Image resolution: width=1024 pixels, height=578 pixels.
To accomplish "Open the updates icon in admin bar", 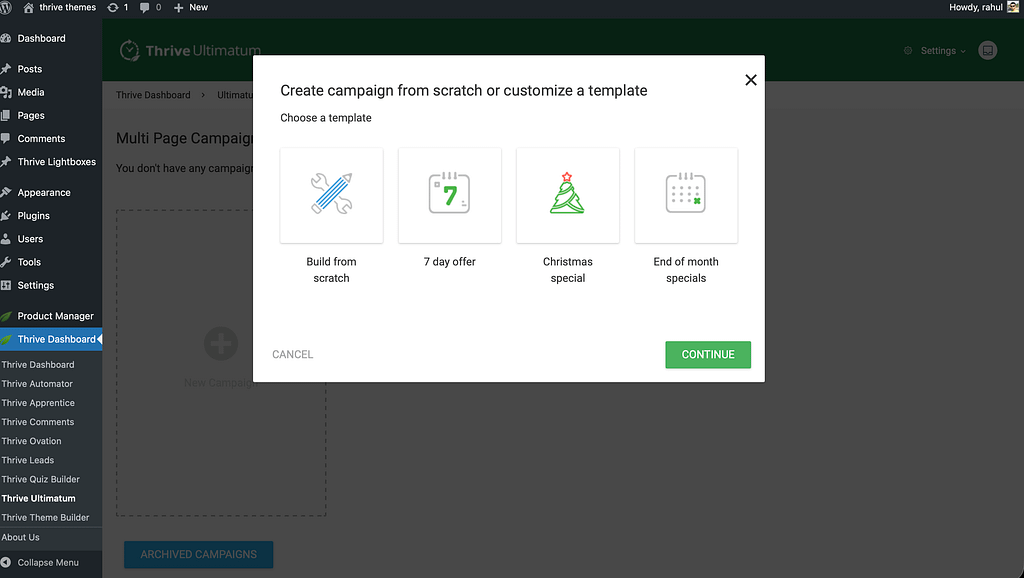I will (117, 7).
